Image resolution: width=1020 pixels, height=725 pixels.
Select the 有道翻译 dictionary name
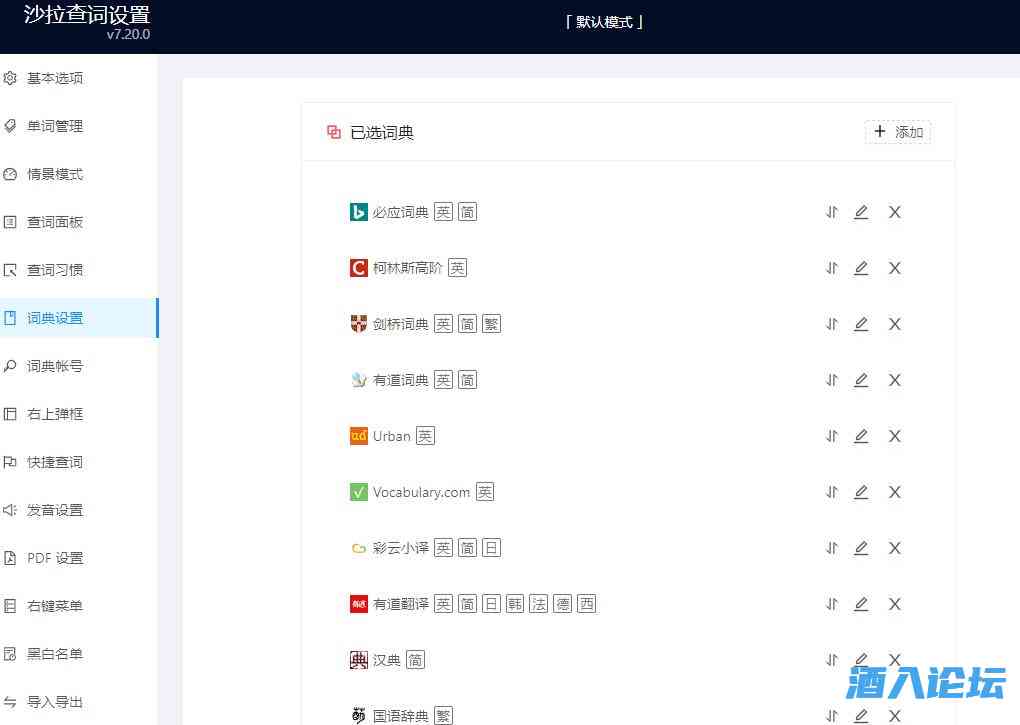click(x=401, y=604)
